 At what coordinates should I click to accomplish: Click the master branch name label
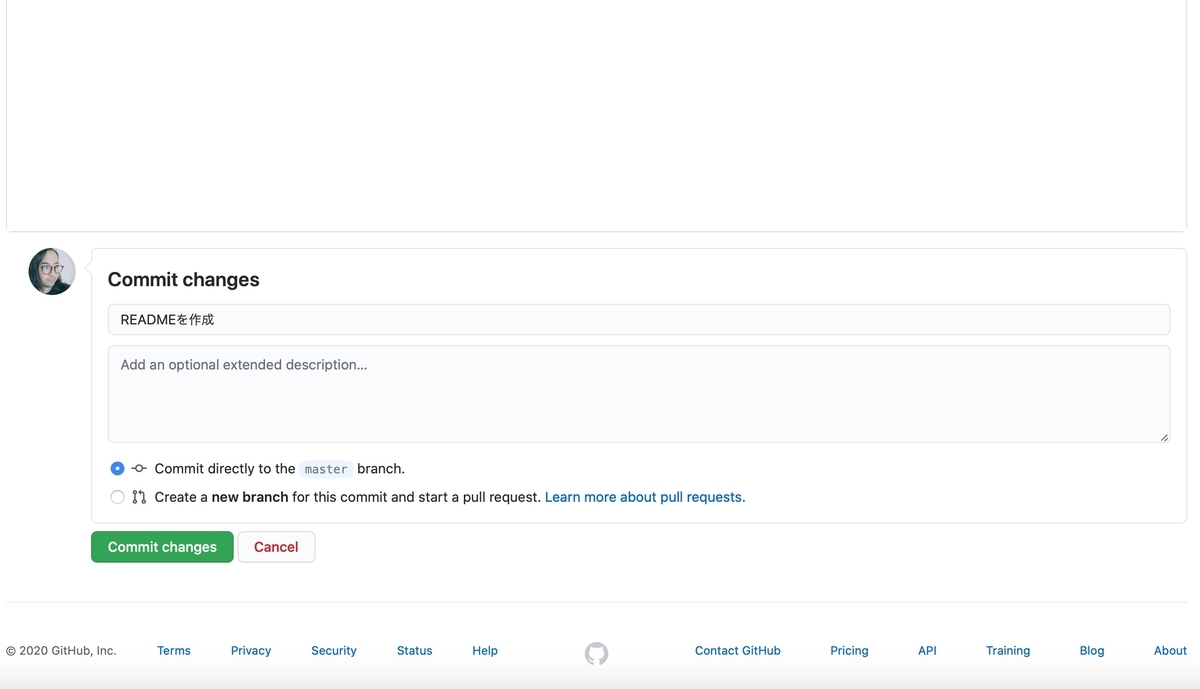pos(326,469)
